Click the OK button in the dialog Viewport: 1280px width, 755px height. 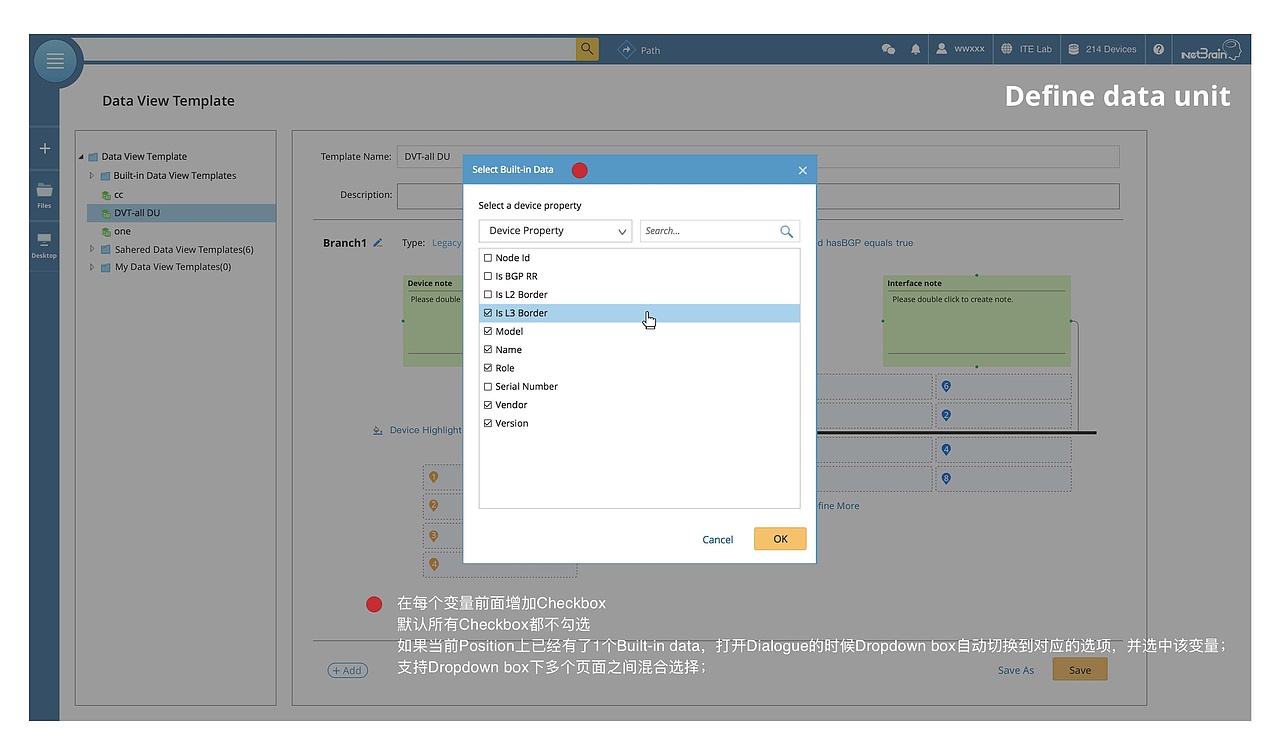[x=780, y=538]
